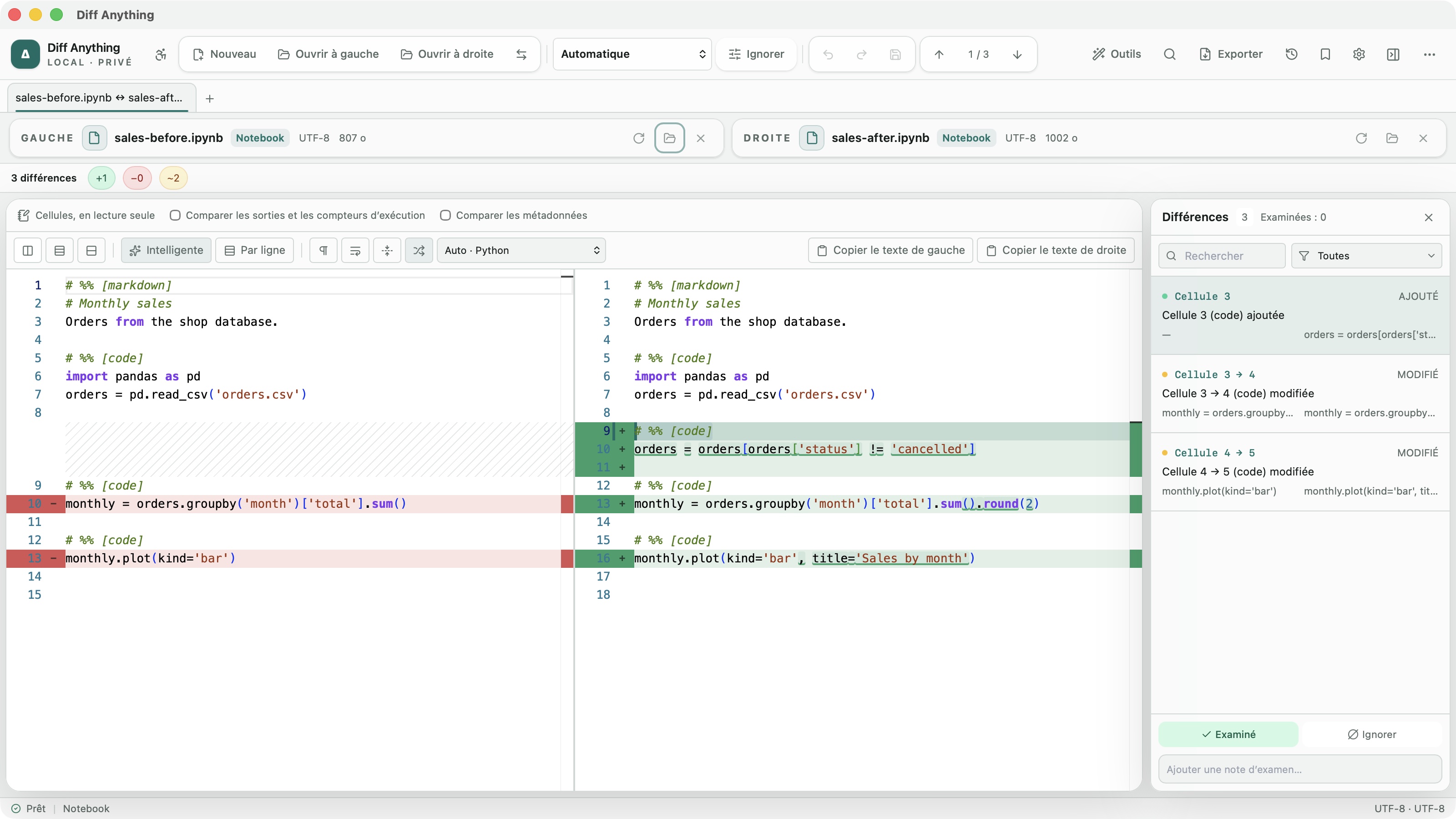
Task: Click the redo arrow icon
Action: [x=861, y=54]
